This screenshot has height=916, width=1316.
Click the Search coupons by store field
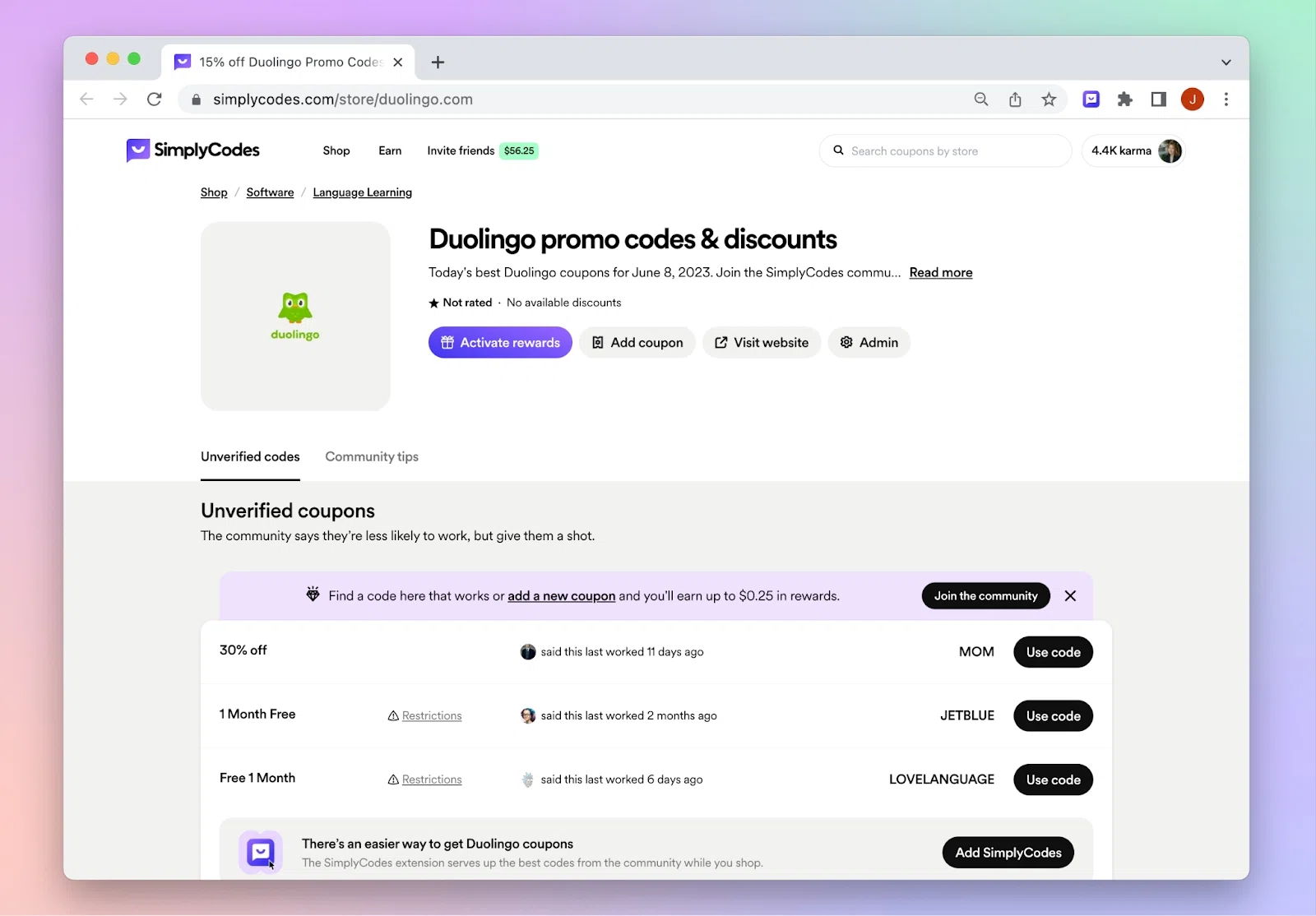[x=945, y=151]
